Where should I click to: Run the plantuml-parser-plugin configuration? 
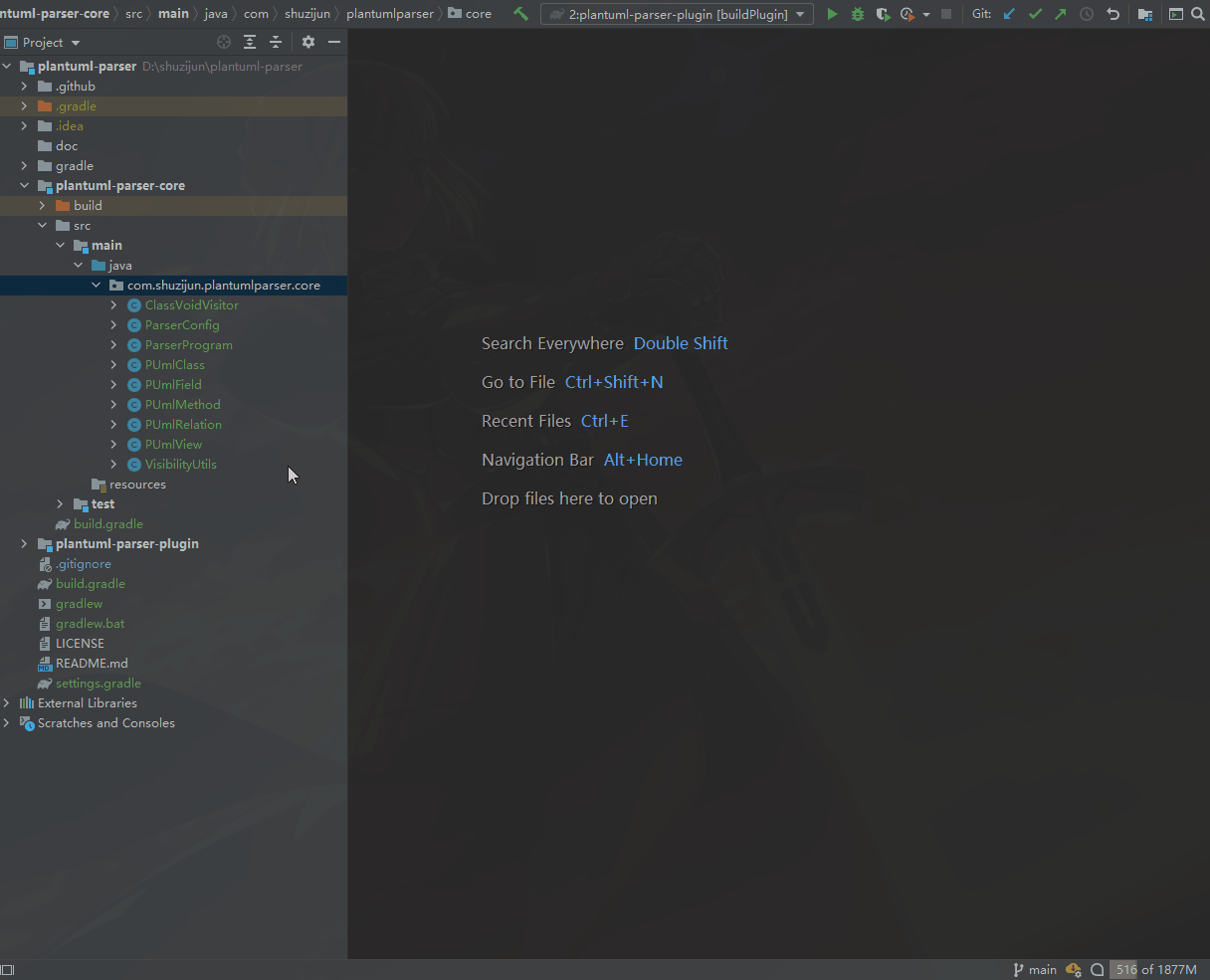click(832, 14)
